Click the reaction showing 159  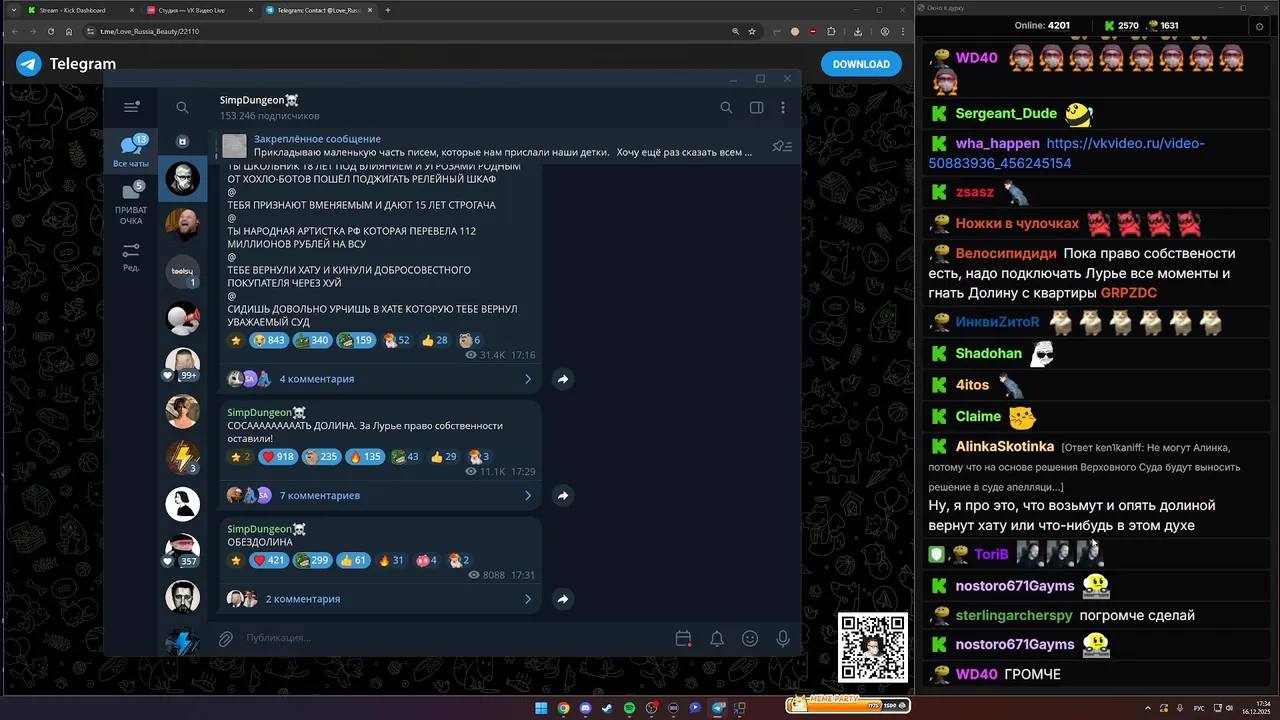click(x=356, y=340)
